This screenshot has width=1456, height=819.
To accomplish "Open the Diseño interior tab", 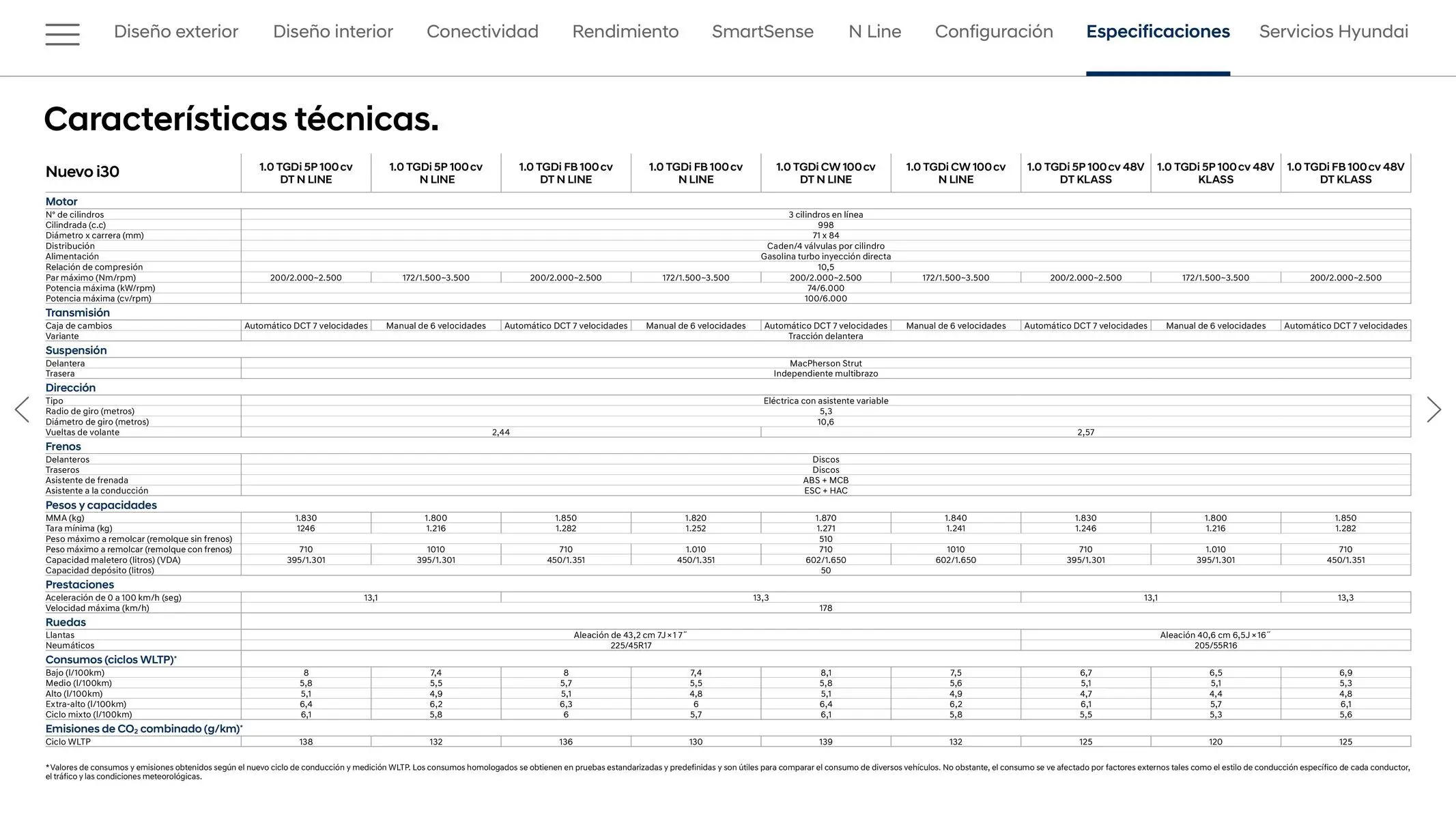I will pyautogui.click(x=332, y=31).
